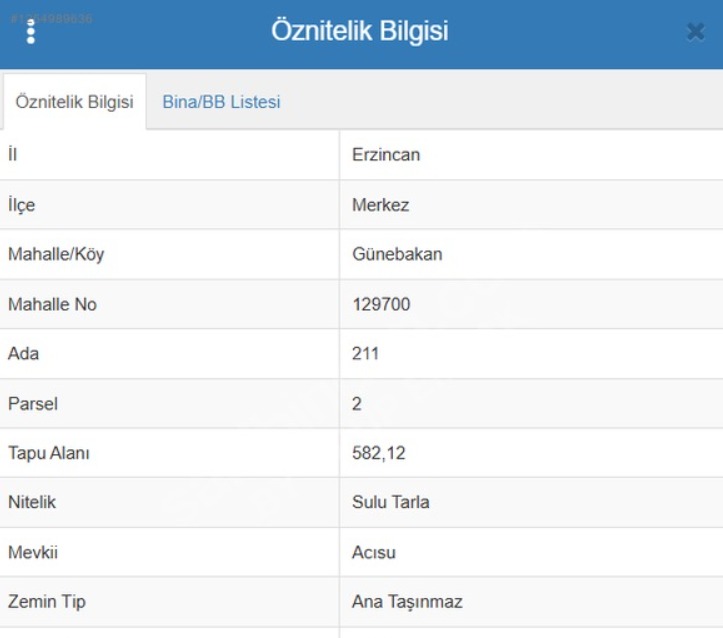Click the Mahalle No value 129700
The image size is (723, 638).
click(x=381, y=304)
